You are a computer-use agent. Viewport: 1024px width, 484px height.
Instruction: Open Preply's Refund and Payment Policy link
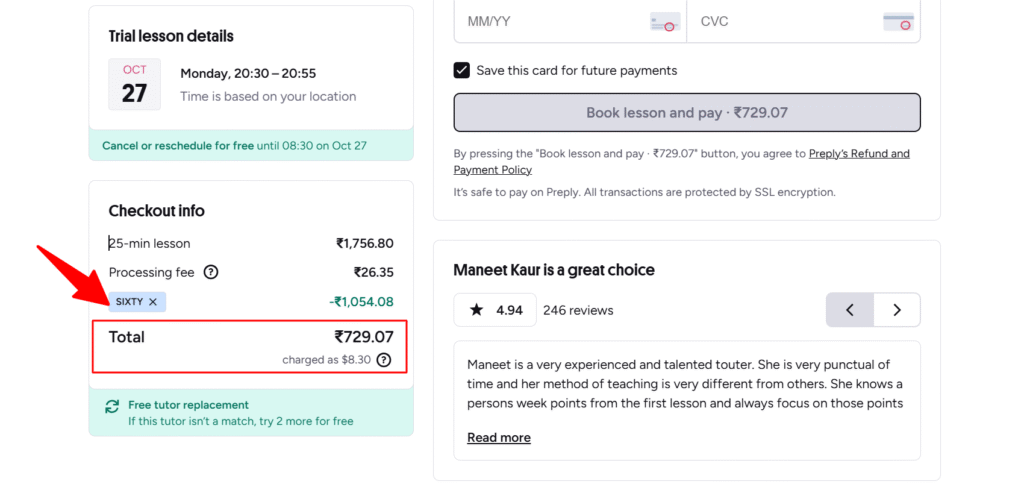click(x=860, y=154)
